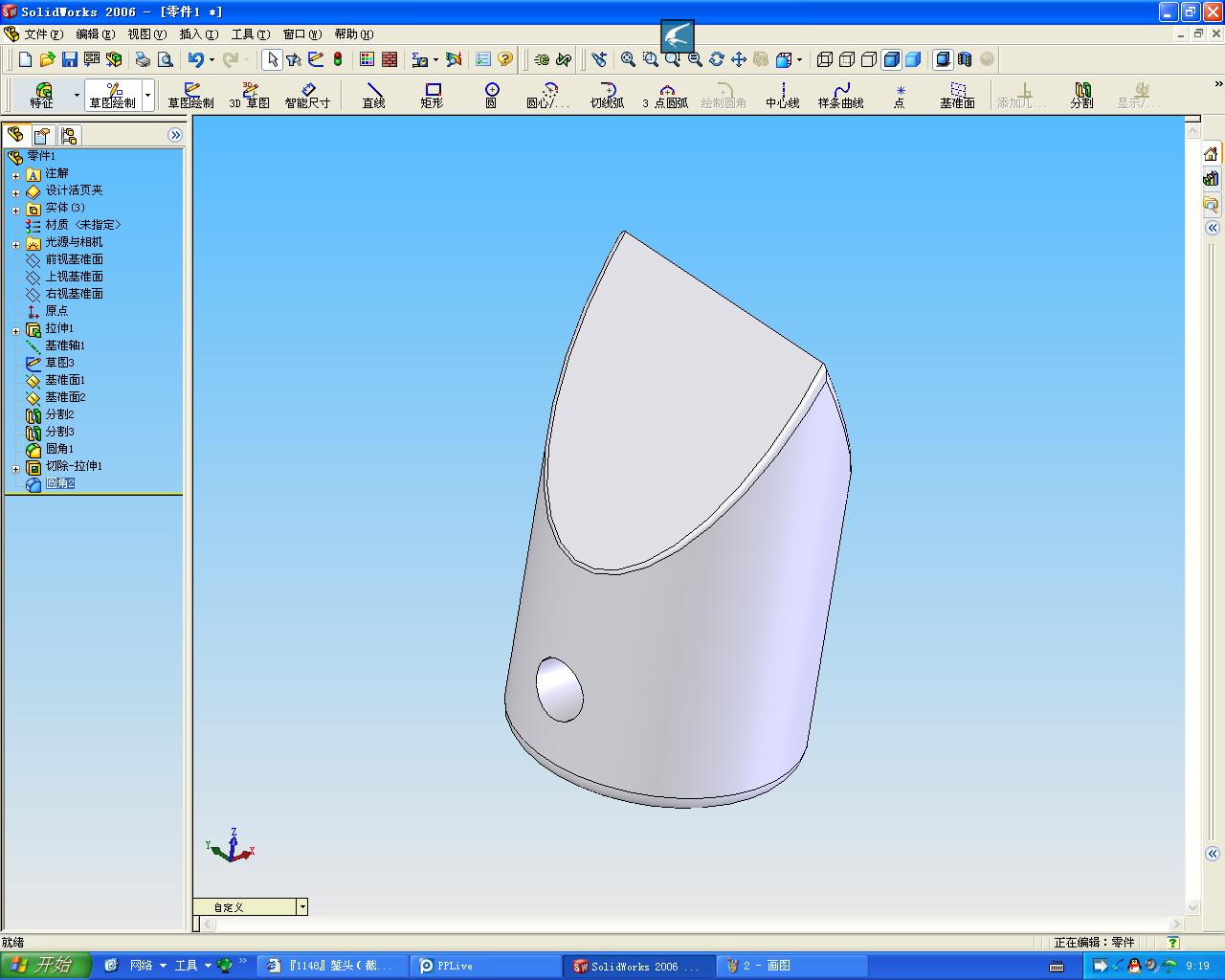Click the 矩形 rectangle tool button

(x=432, y=95)
